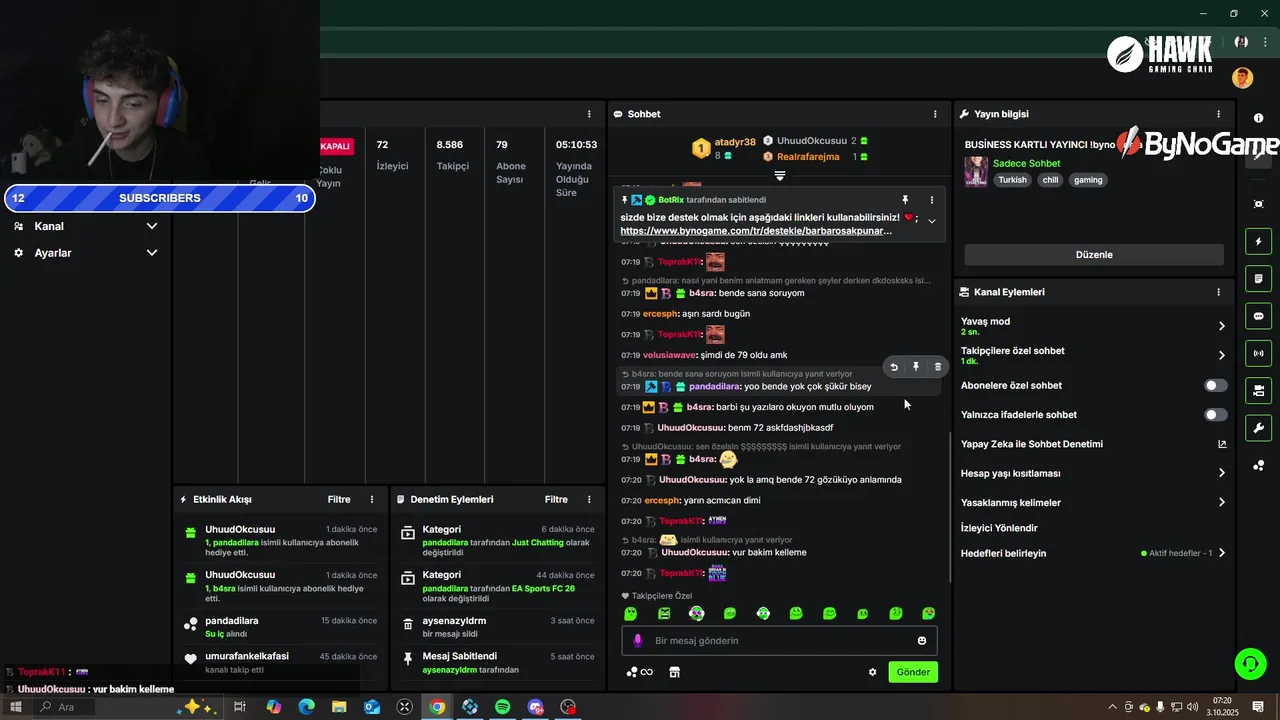
Task: Select the İzleyici Yönlendir action
Action: (999, 528)
